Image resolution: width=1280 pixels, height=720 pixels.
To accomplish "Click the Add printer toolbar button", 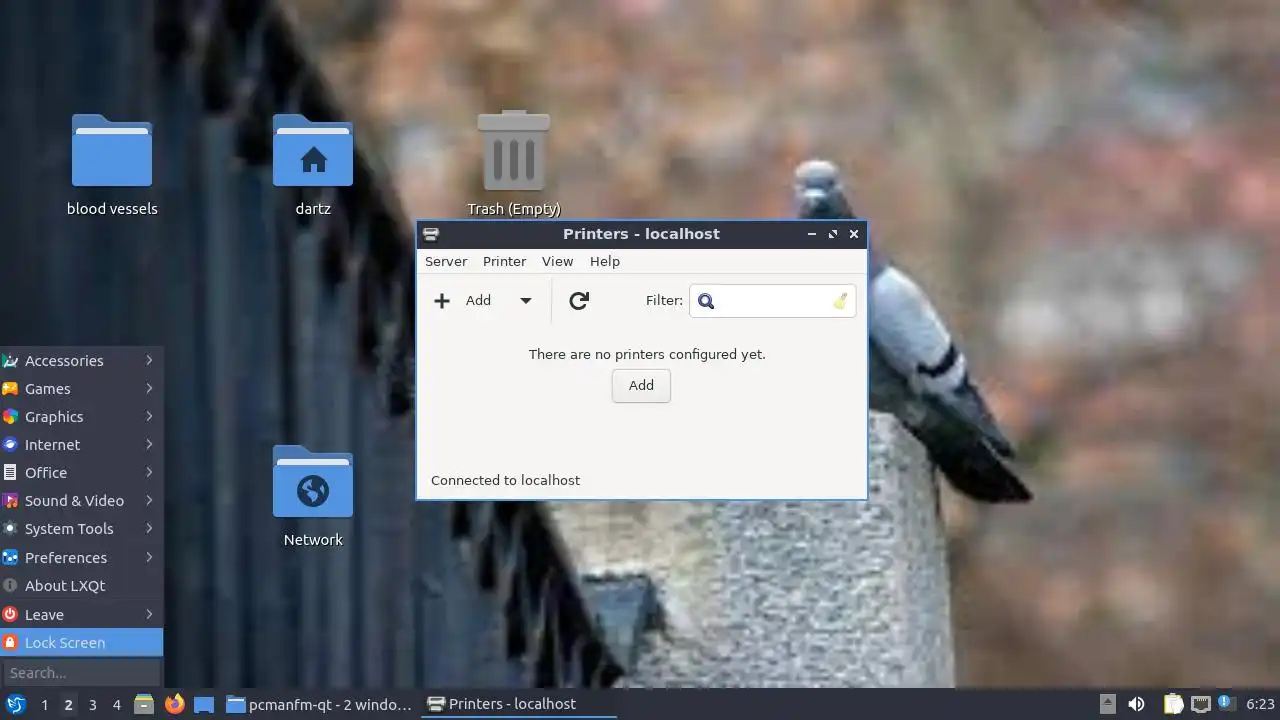I will [x=463, y=300].
